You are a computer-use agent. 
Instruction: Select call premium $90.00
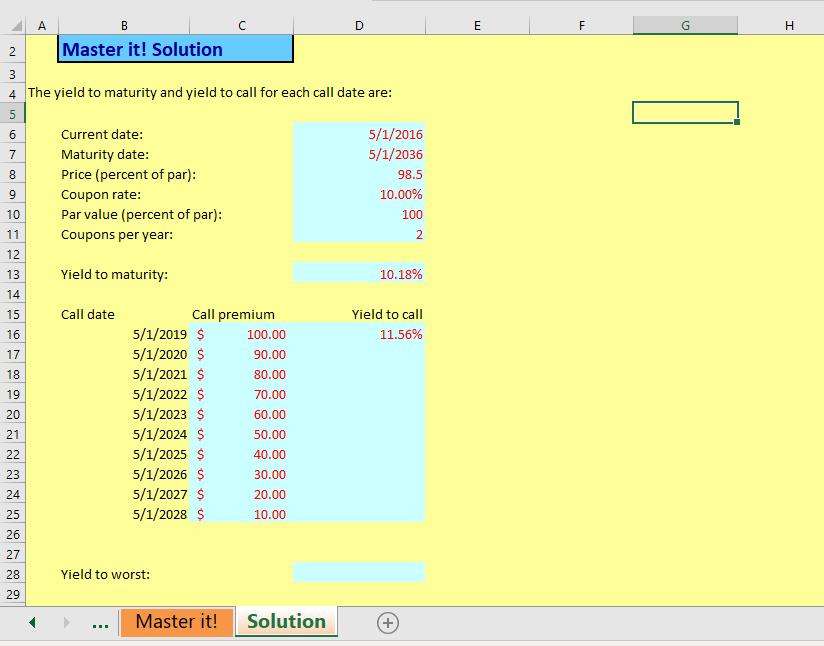pos(242,354)
